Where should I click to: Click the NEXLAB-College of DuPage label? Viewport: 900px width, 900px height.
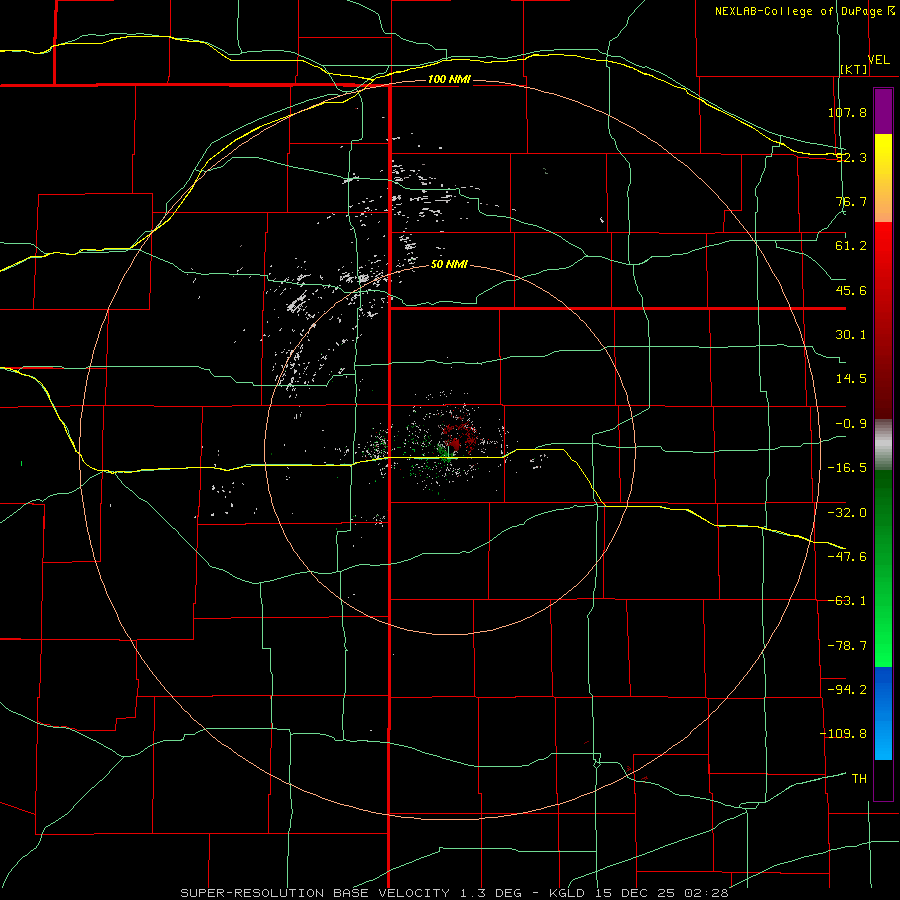pos(799,11)
